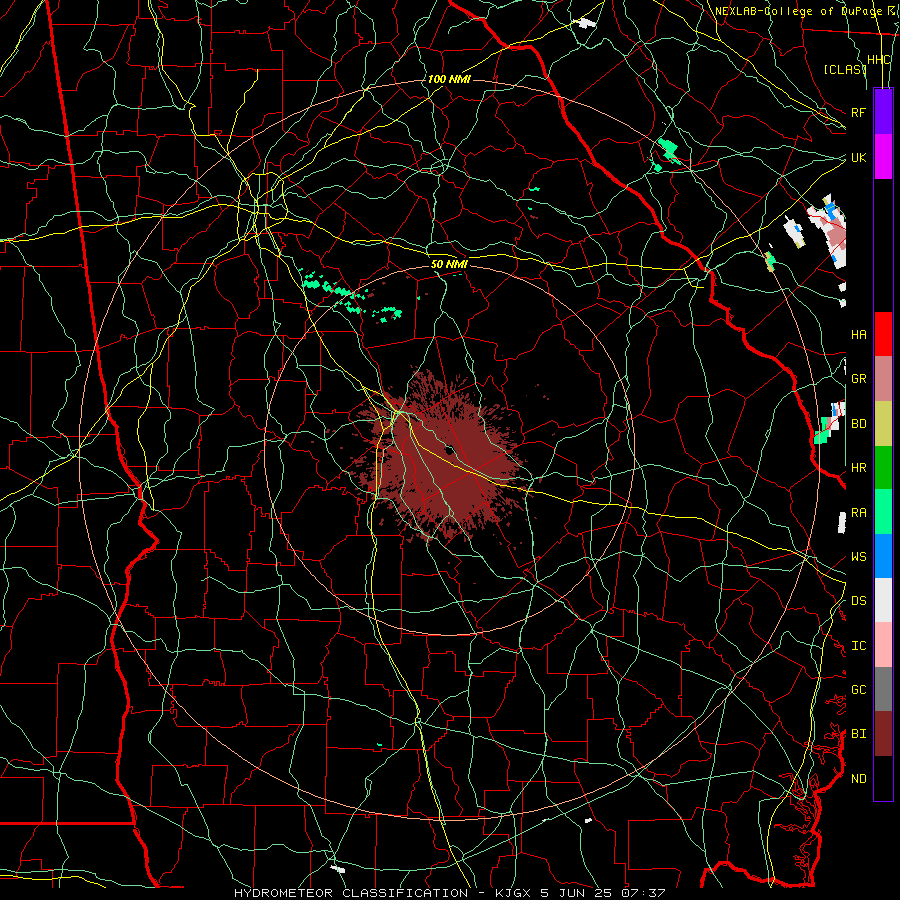
Task: Click the "HA" legend label
Action: [858, 334]
